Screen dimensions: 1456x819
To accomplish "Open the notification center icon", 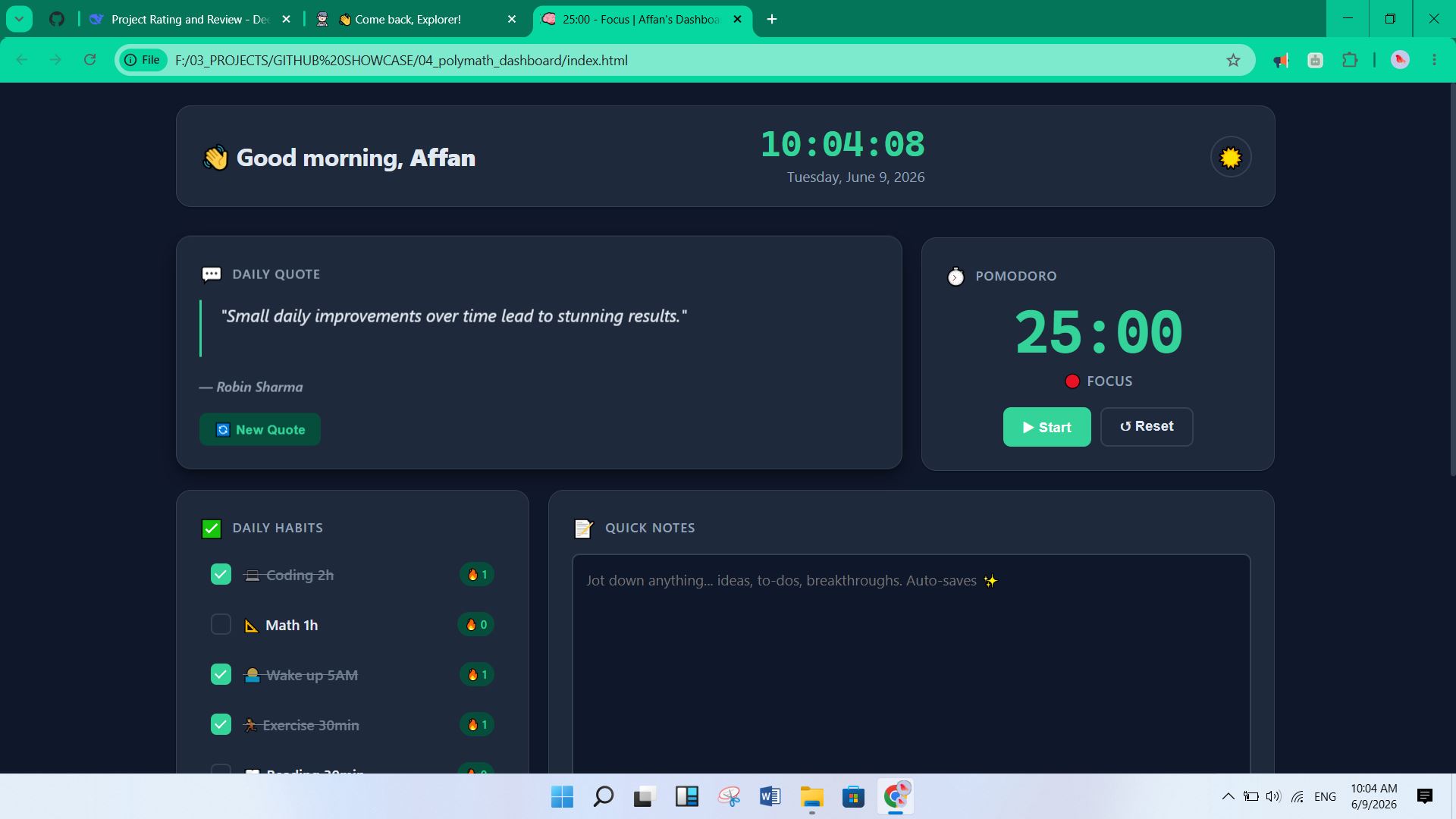I will 1425,796.
